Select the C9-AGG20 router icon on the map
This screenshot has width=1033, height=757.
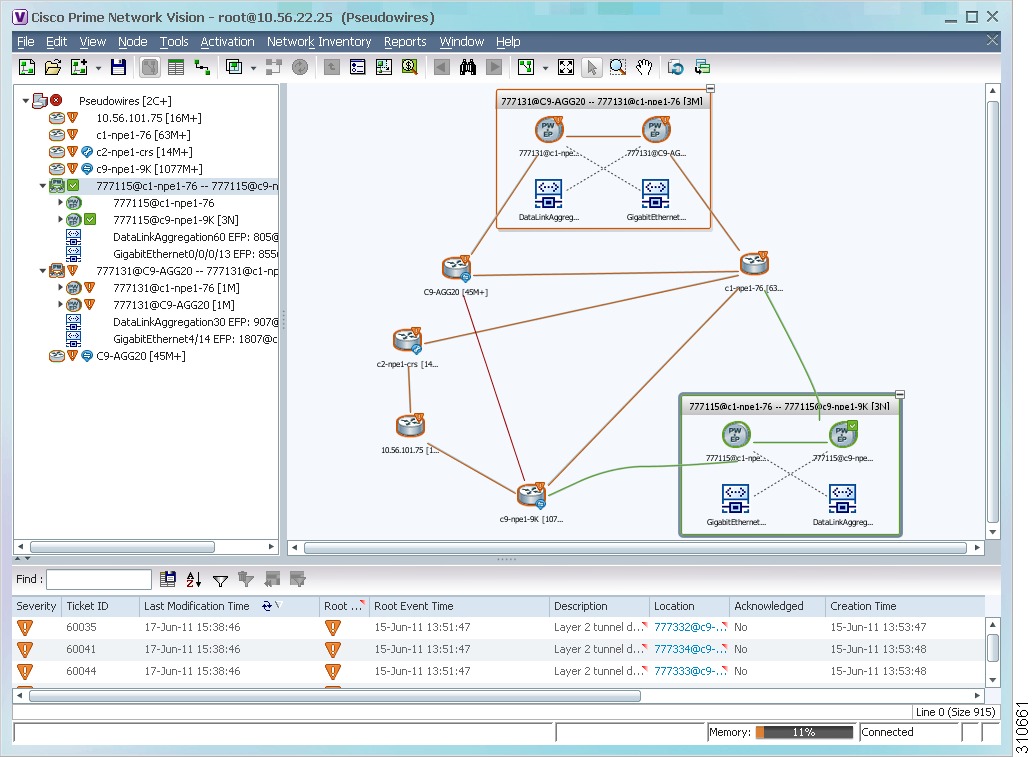pyautogui.click(x=456, y=268)
